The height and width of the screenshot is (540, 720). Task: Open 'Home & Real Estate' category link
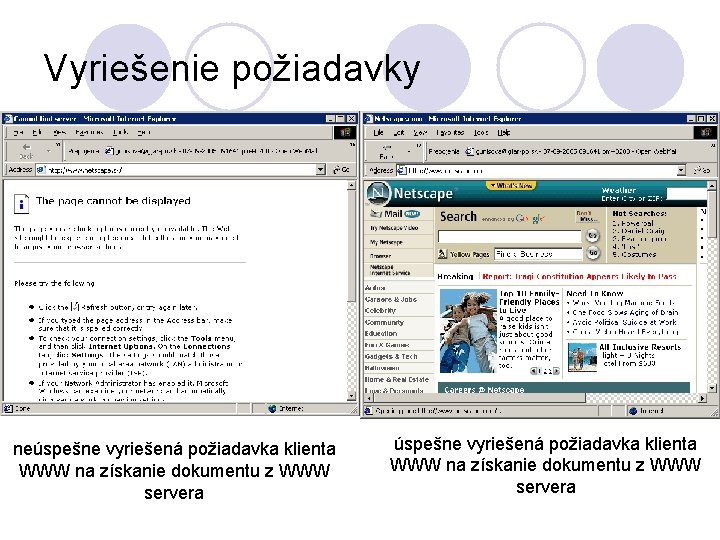coord(397,379)
